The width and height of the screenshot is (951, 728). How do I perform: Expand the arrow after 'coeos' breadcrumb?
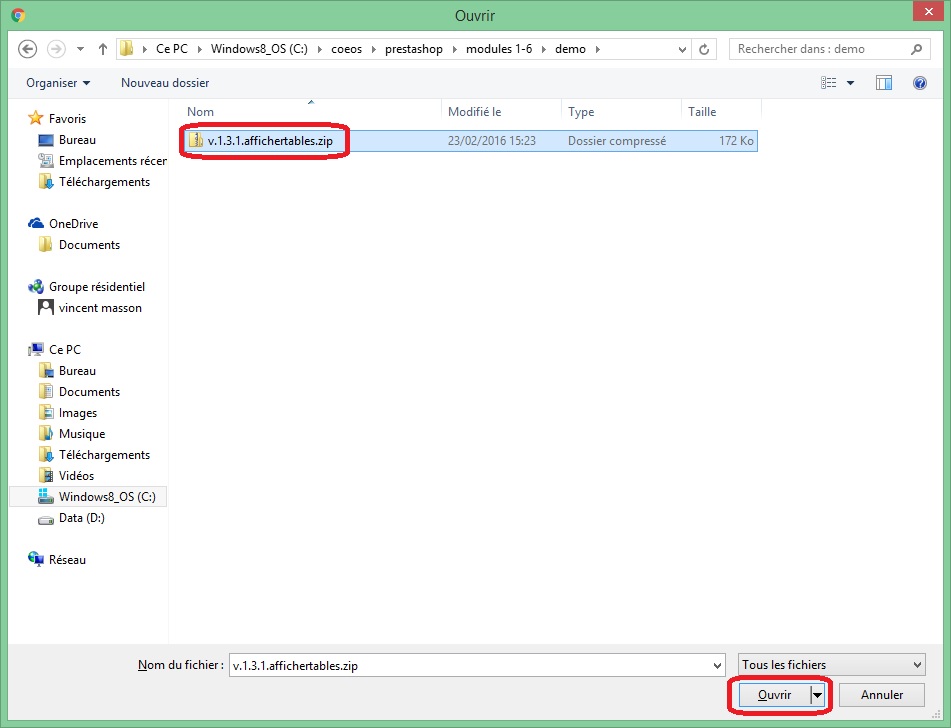click(x=374, y=49)
